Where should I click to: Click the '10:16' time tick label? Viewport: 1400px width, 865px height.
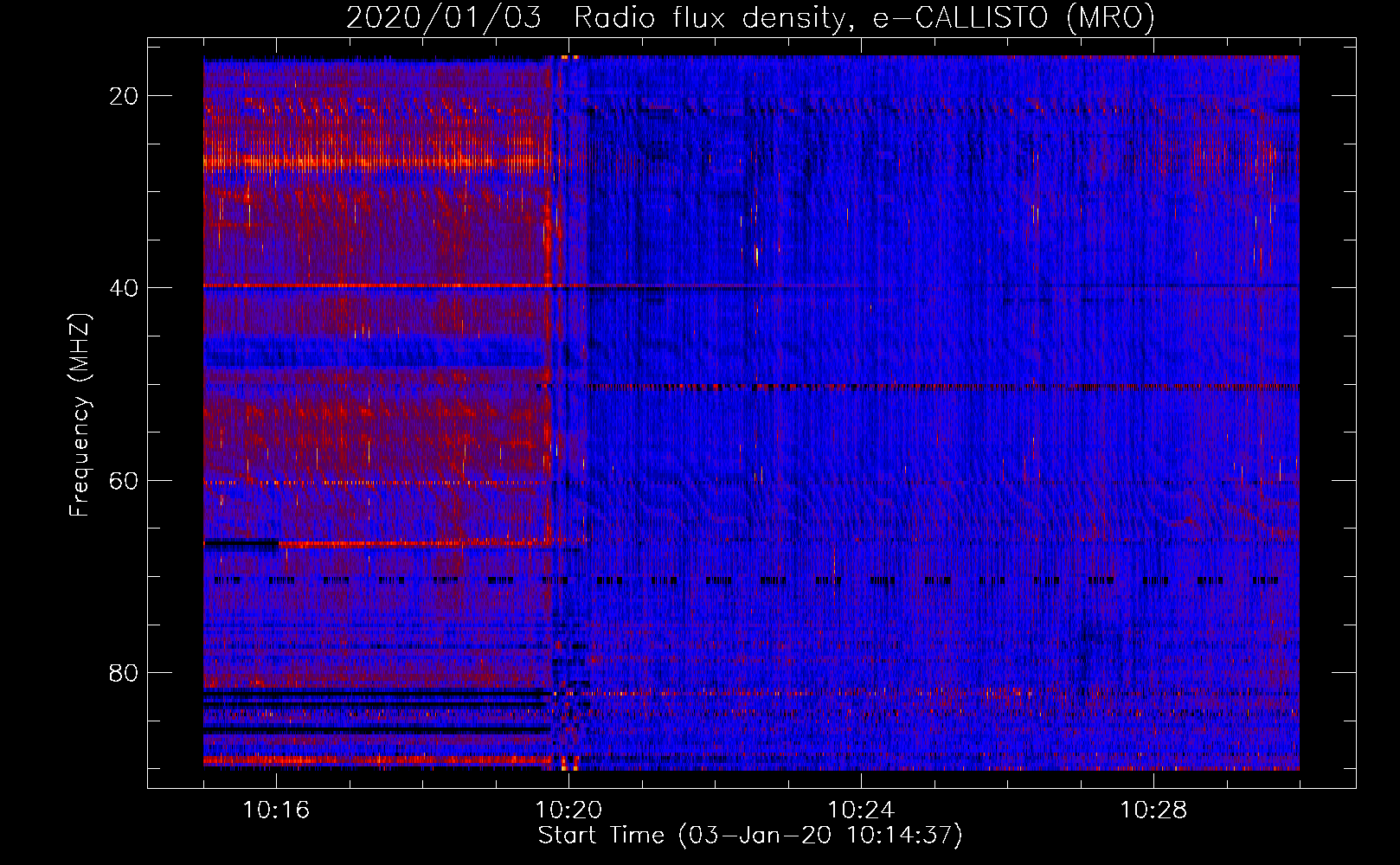(276, 811)
